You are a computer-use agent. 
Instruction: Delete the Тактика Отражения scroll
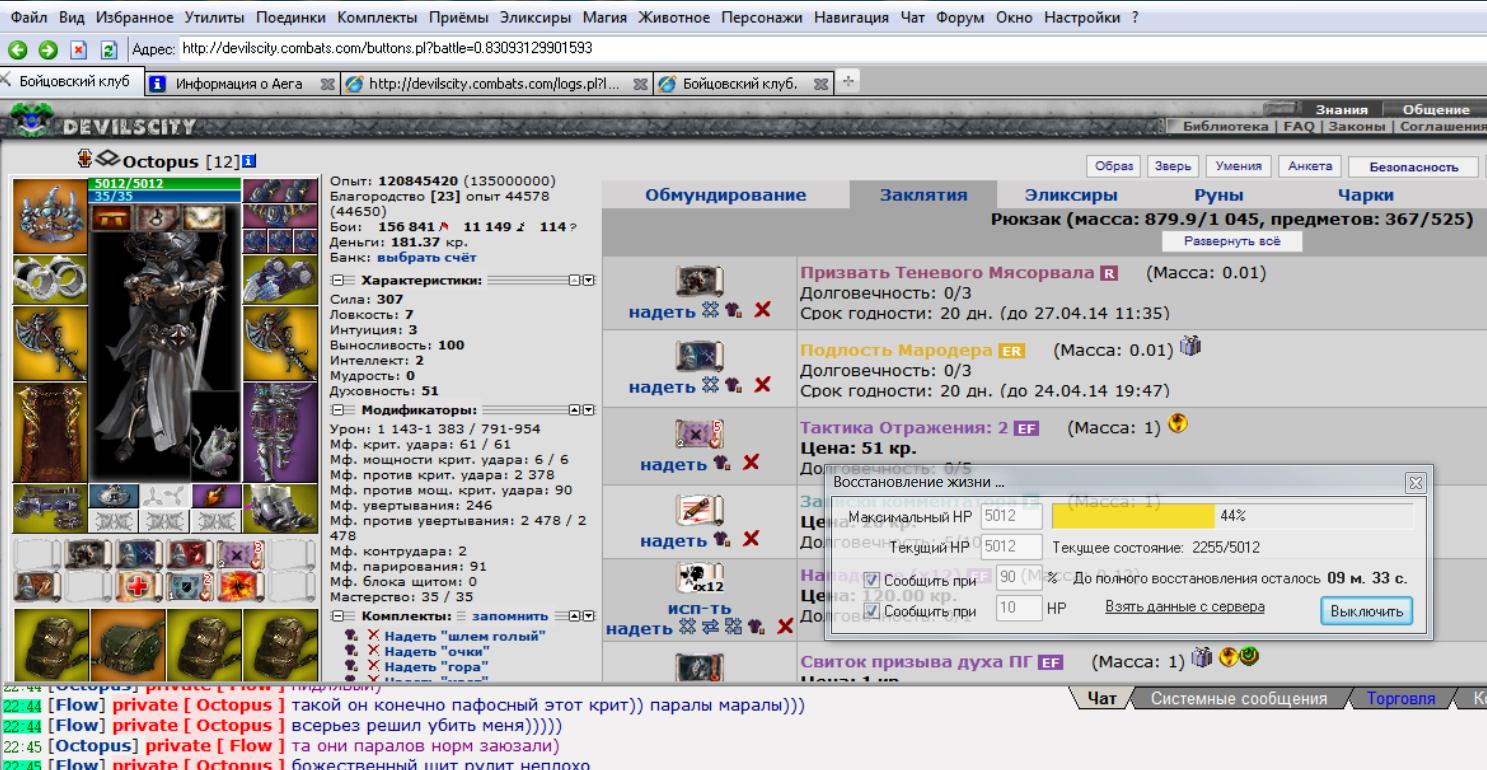point(751,462)
